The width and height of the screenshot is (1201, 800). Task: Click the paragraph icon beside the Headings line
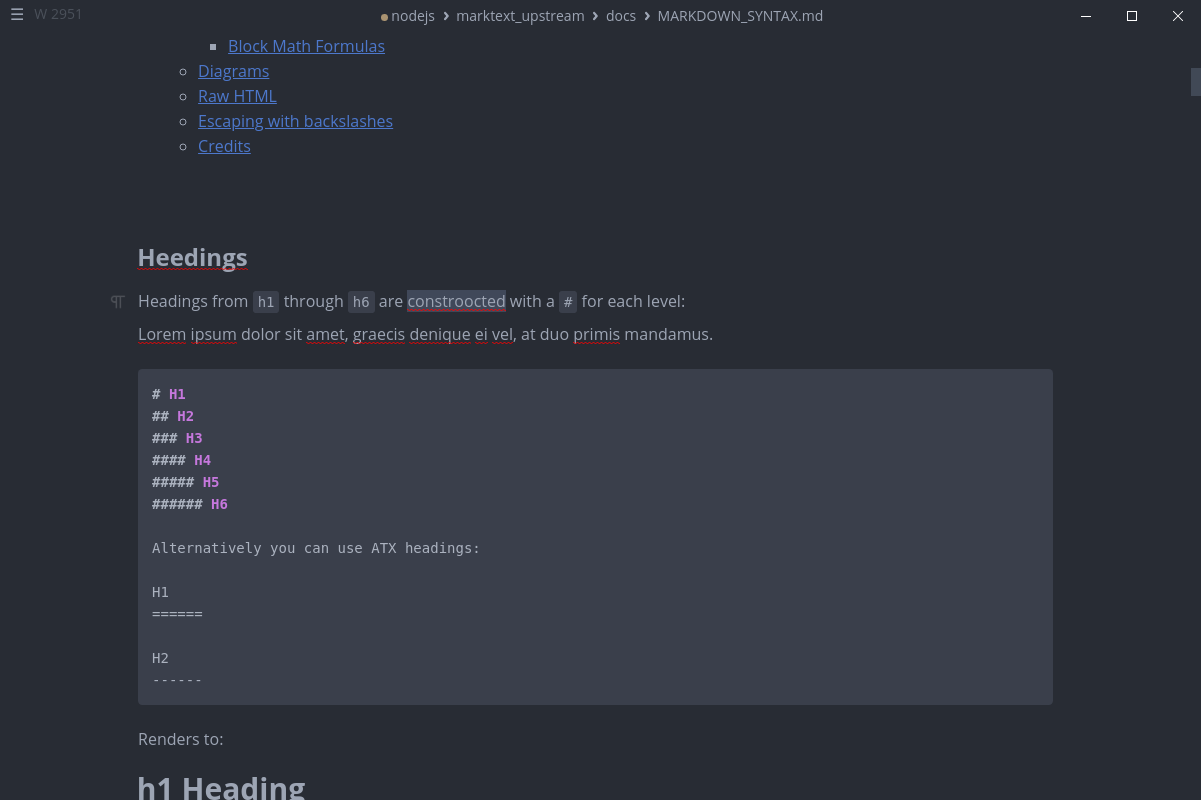click(x=118, y=302)
